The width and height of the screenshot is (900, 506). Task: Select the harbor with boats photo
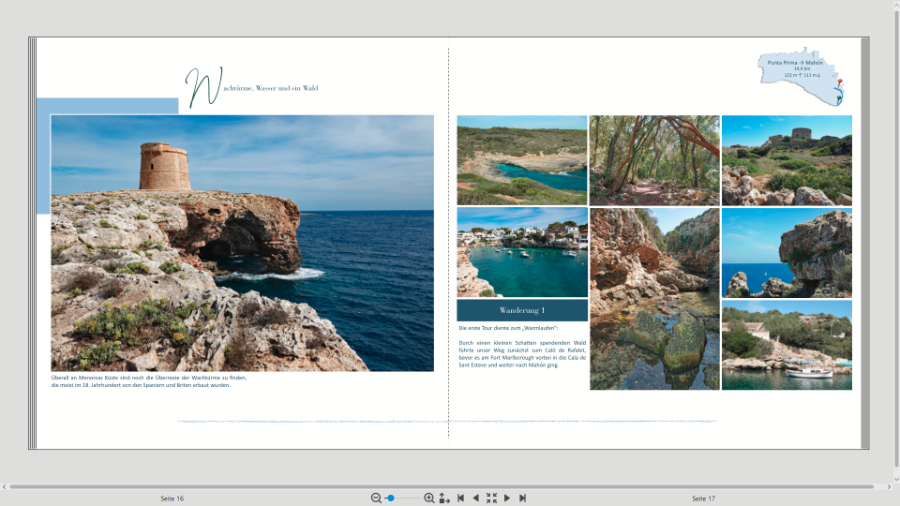click(522, 252)
